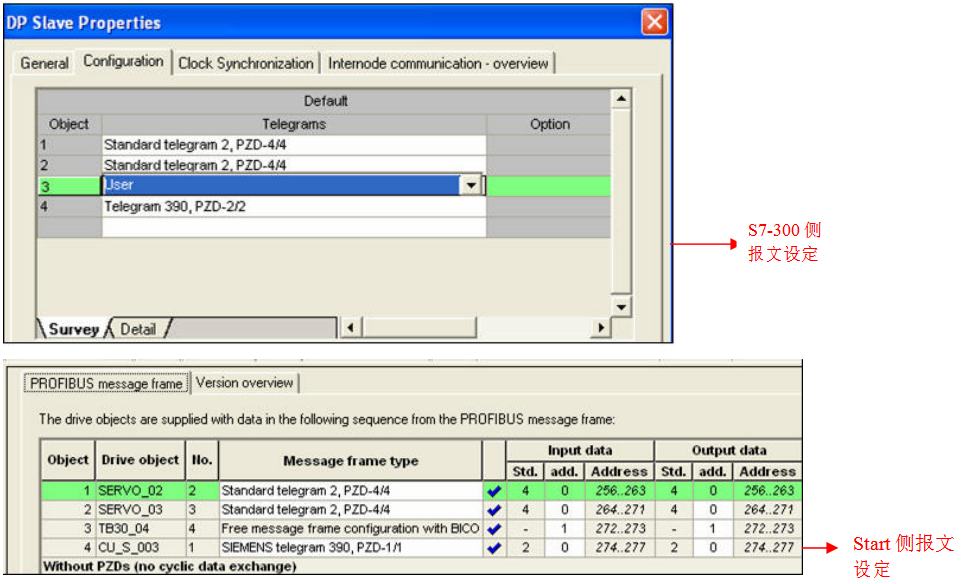
Task: Click the CU_S_003 row blue checkmark
Action: tap(494, 548)
